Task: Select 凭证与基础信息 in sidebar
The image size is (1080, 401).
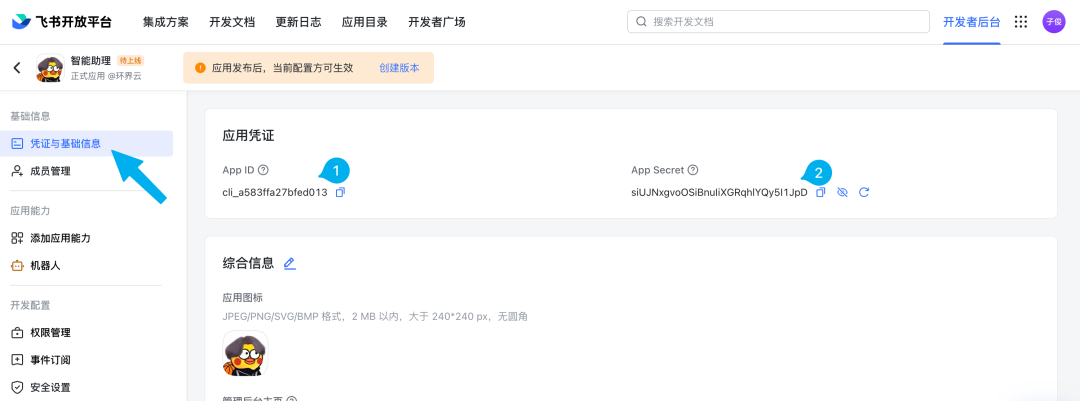Action: click(86, 143)
